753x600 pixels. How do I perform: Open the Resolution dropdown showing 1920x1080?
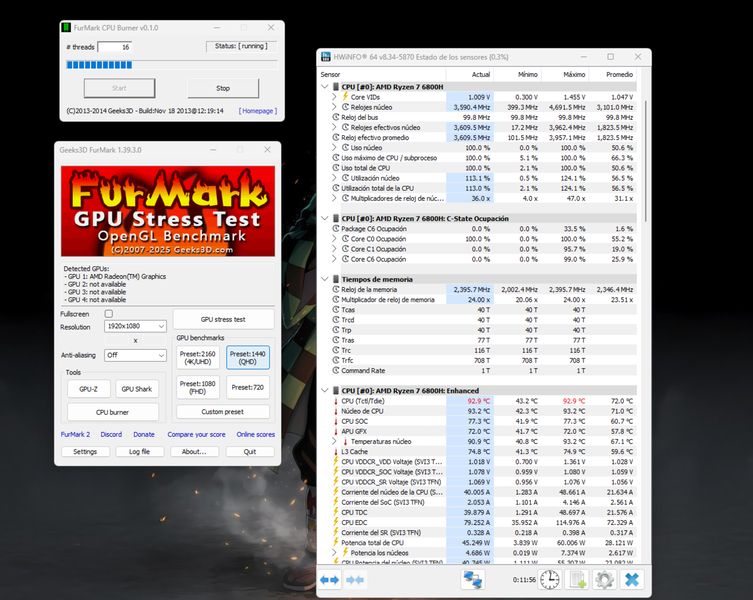click(x=135, y=326)
